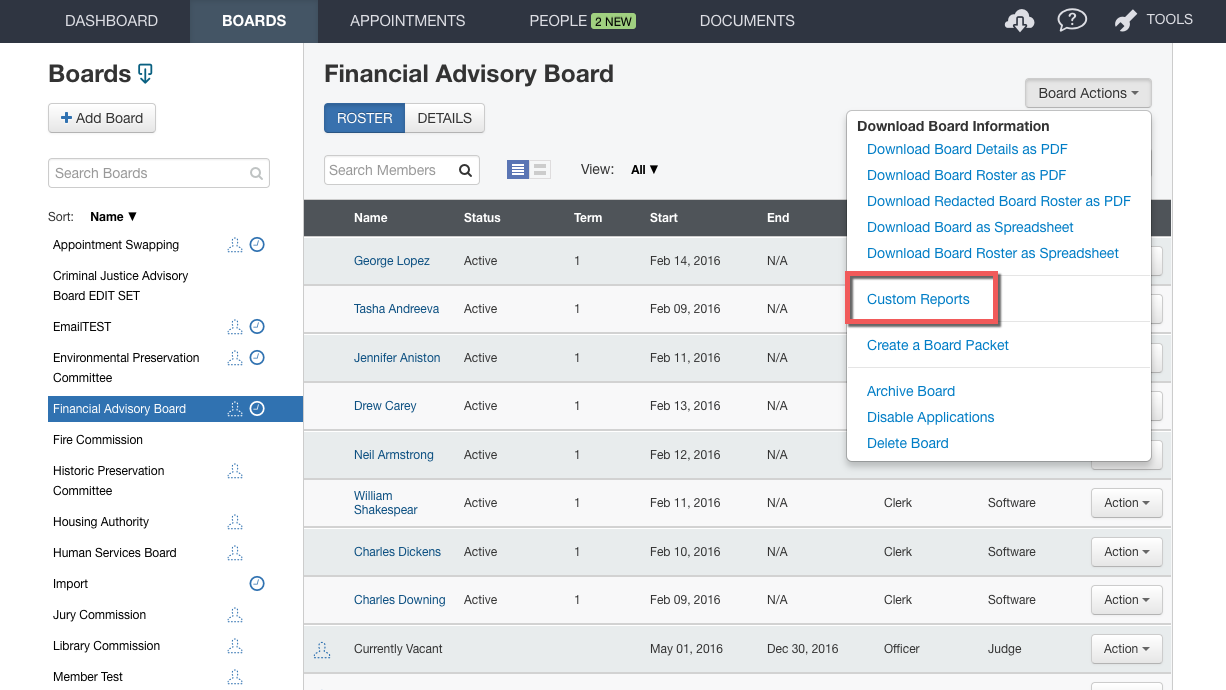Open Action dropdown for Charles Downing
This screenshot has width=1226, height=690.
(1126, 600)
